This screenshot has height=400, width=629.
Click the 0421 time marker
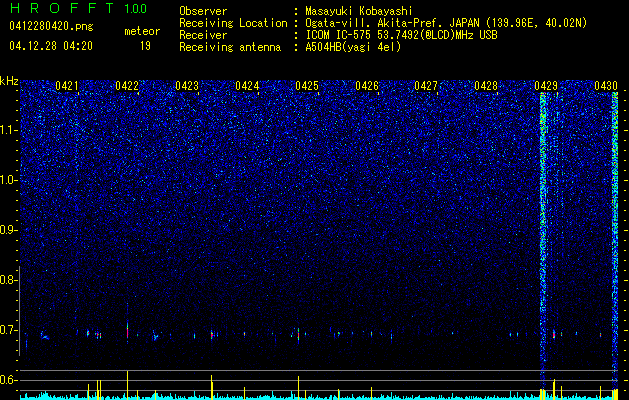coord(67,86)
